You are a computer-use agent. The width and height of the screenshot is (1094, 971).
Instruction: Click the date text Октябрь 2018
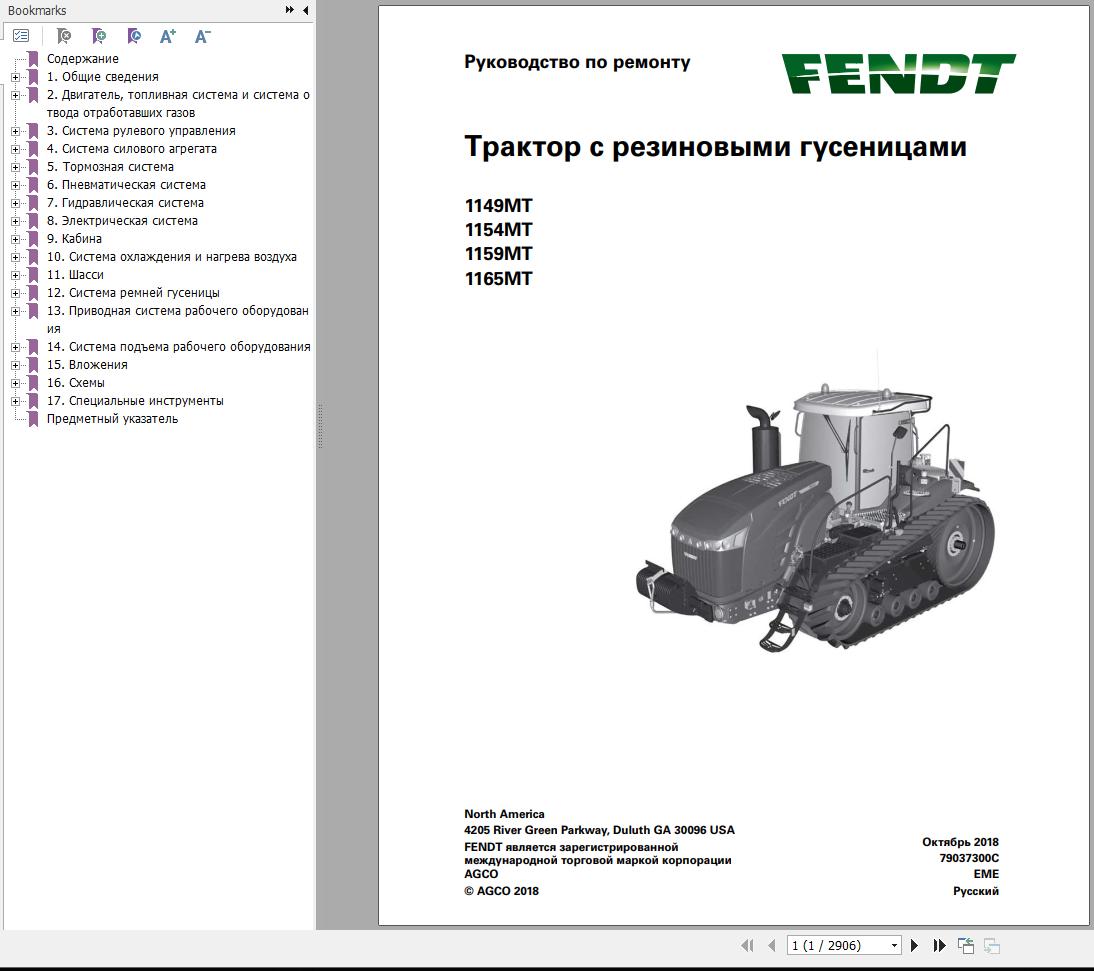click(960, 842)
